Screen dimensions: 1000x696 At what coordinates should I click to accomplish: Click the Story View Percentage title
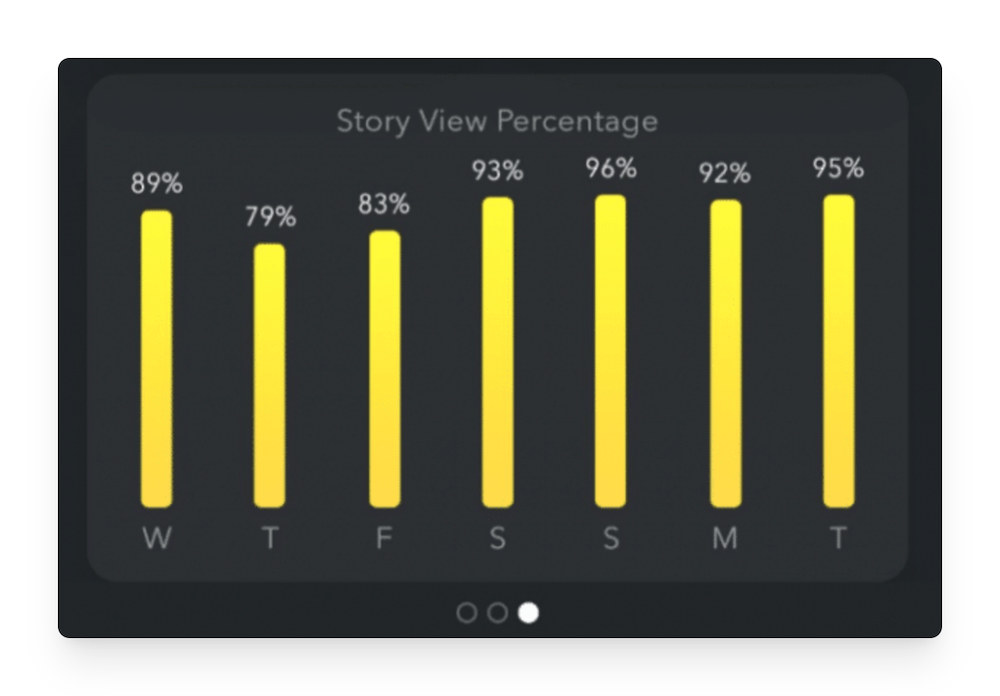pyautogui.click(x=497, y=120)
